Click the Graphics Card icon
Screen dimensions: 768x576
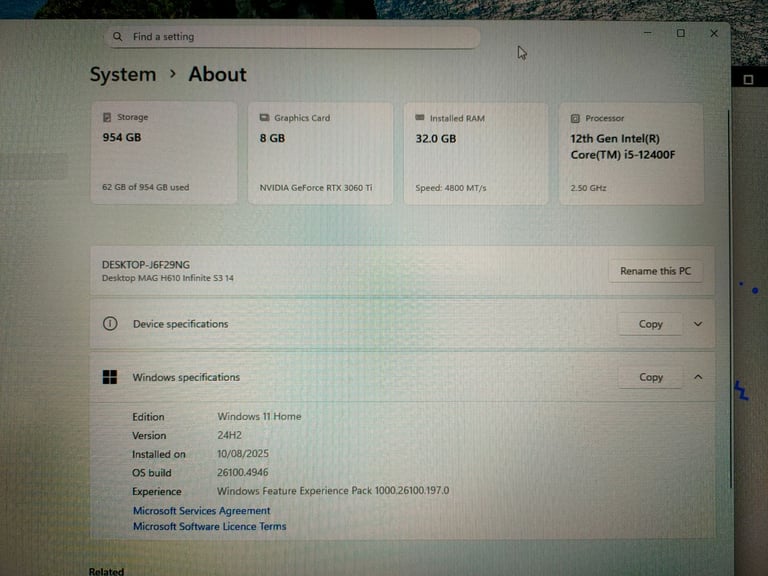click(264, 118)
